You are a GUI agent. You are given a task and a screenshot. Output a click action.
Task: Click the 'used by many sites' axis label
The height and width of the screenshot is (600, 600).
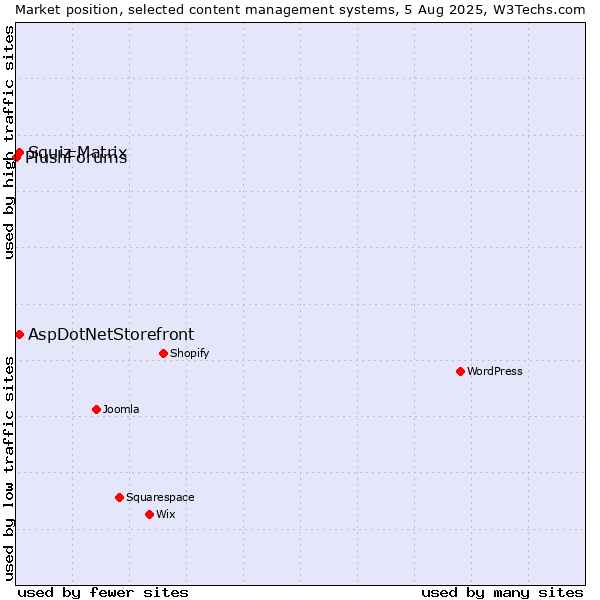point(502,593)
